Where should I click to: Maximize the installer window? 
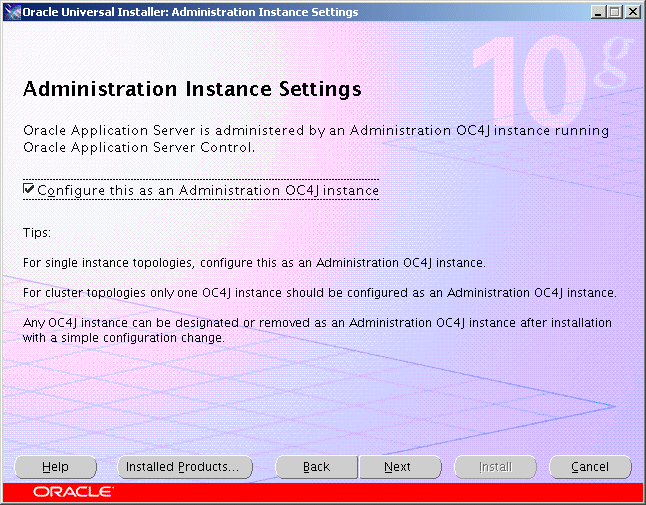click(615, 12)
